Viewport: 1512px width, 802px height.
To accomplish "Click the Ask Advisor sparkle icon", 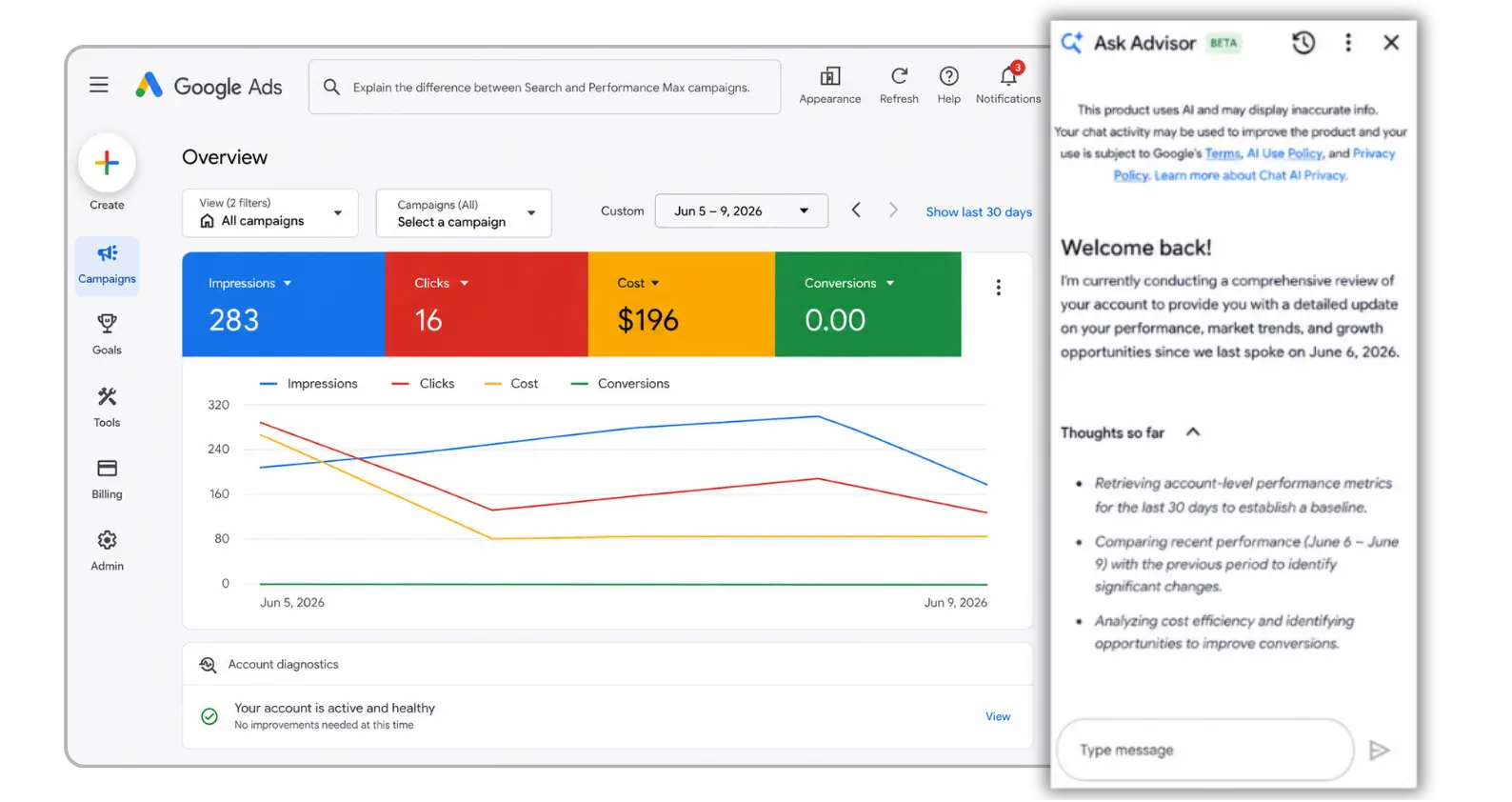I will pyautogui.click(x=1072, y=43).
